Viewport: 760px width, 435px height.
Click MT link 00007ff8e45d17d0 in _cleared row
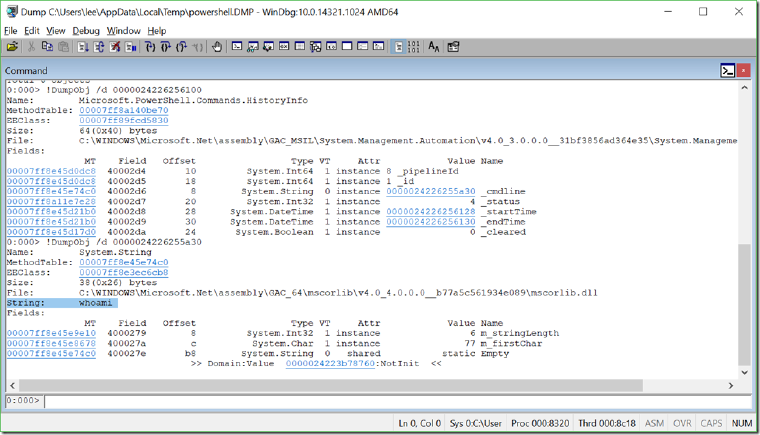coord(51,232)
